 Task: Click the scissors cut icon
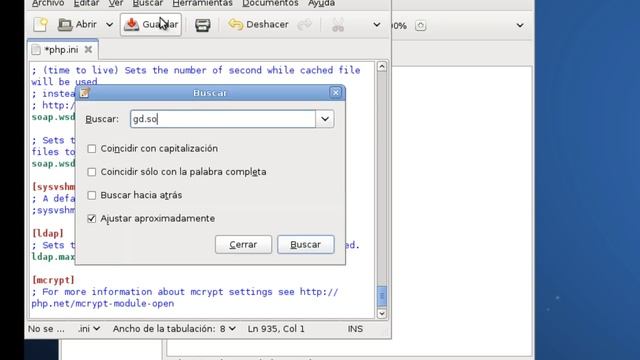pos(338,25)
